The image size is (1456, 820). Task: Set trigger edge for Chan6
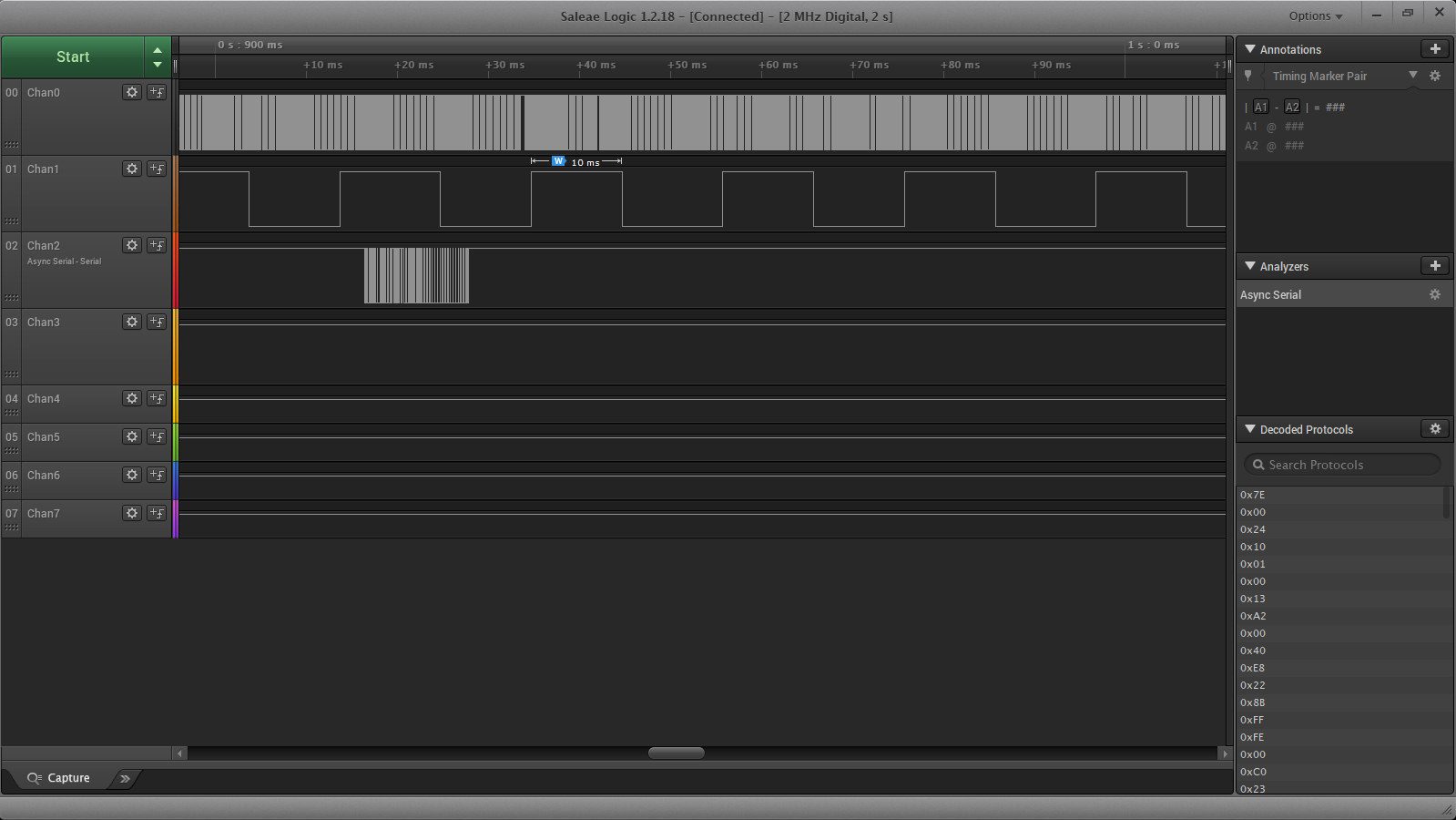[x=157, y=475]
